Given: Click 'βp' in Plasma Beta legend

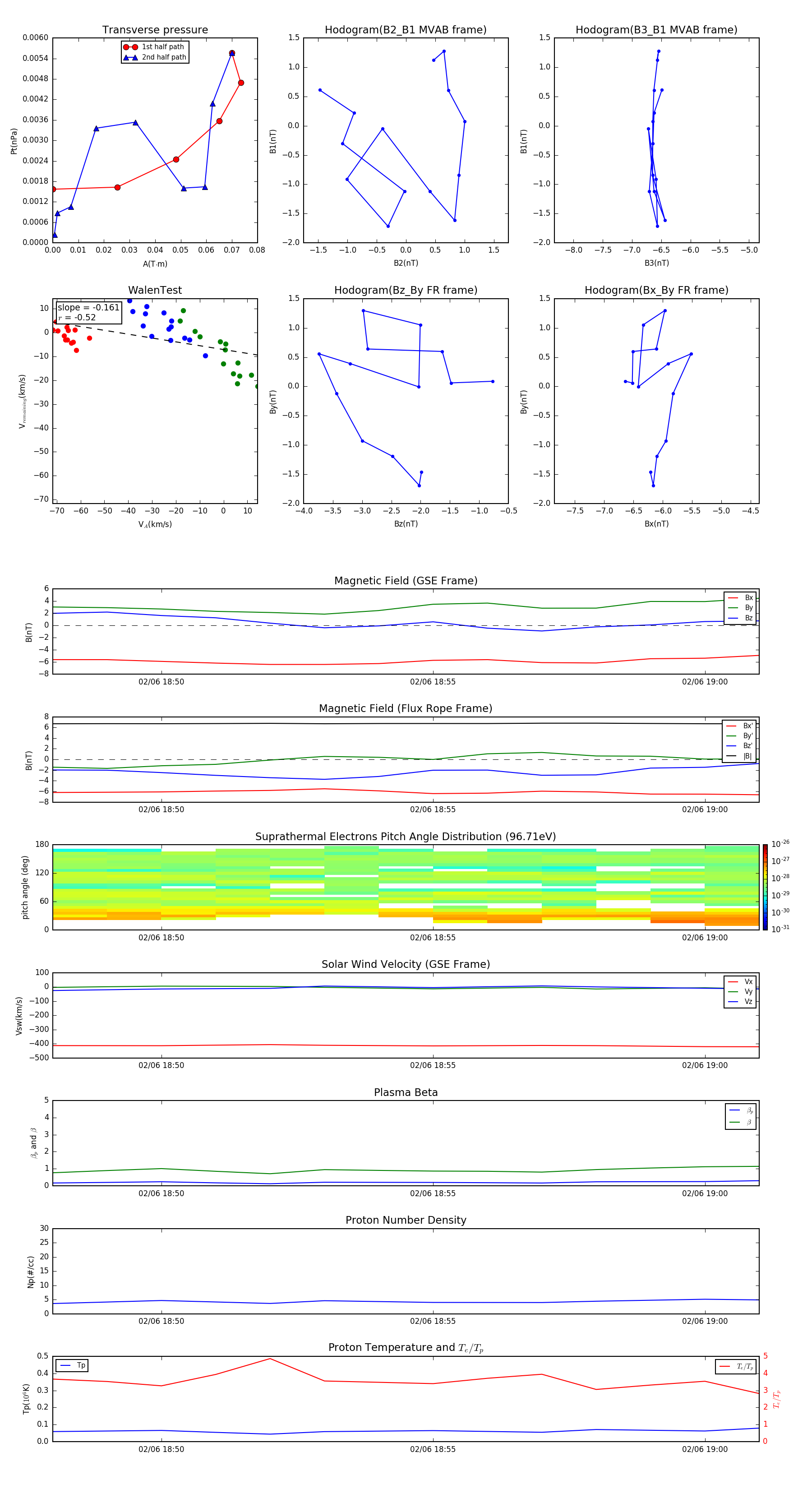Looking at the screenshot, I should pos(741,1110).
